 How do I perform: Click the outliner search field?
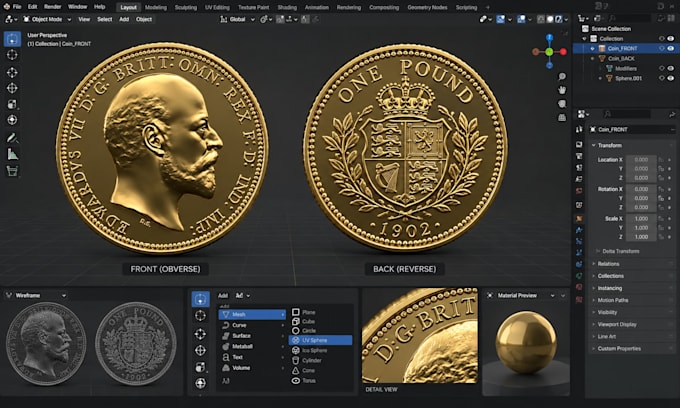point(629,18)
